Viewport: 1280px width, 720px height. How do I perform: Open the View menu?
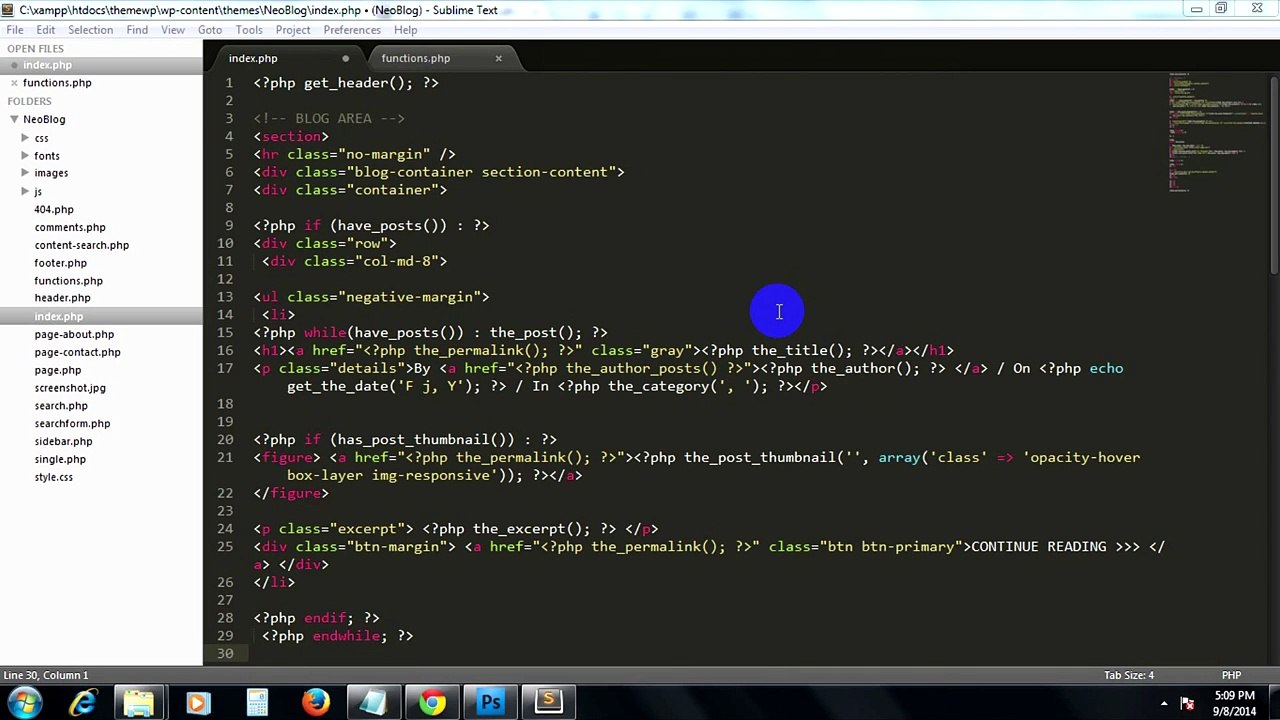pyautogui.click(x=173, y=30)
